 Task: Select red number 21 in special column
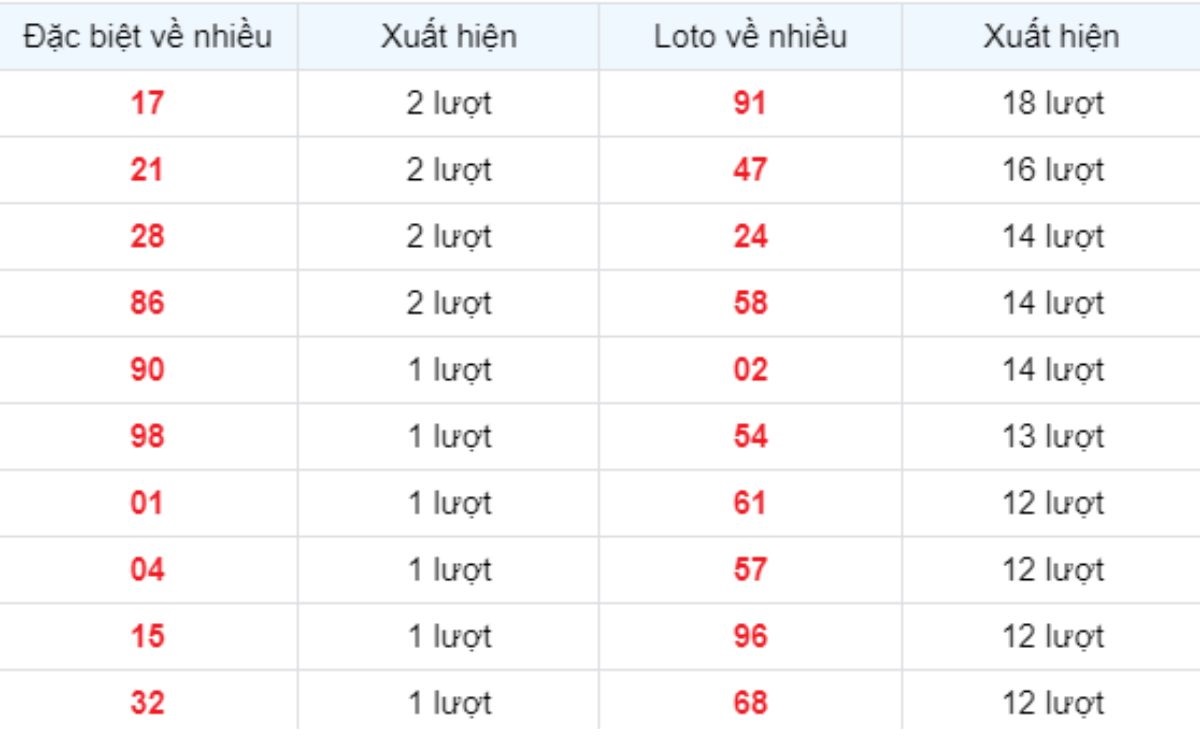(147, 170)
